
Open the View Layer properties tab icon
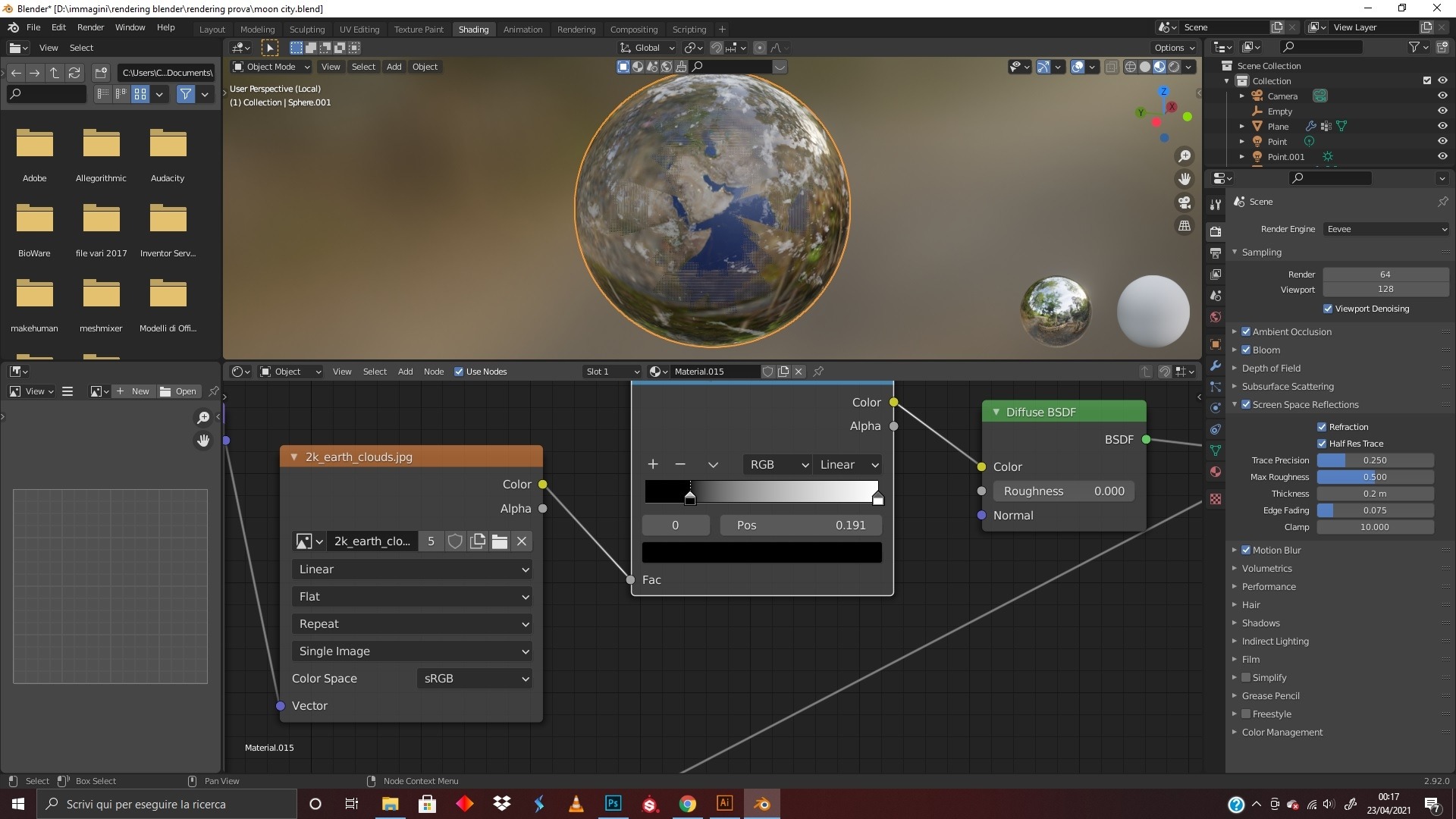coord(1216,274)
